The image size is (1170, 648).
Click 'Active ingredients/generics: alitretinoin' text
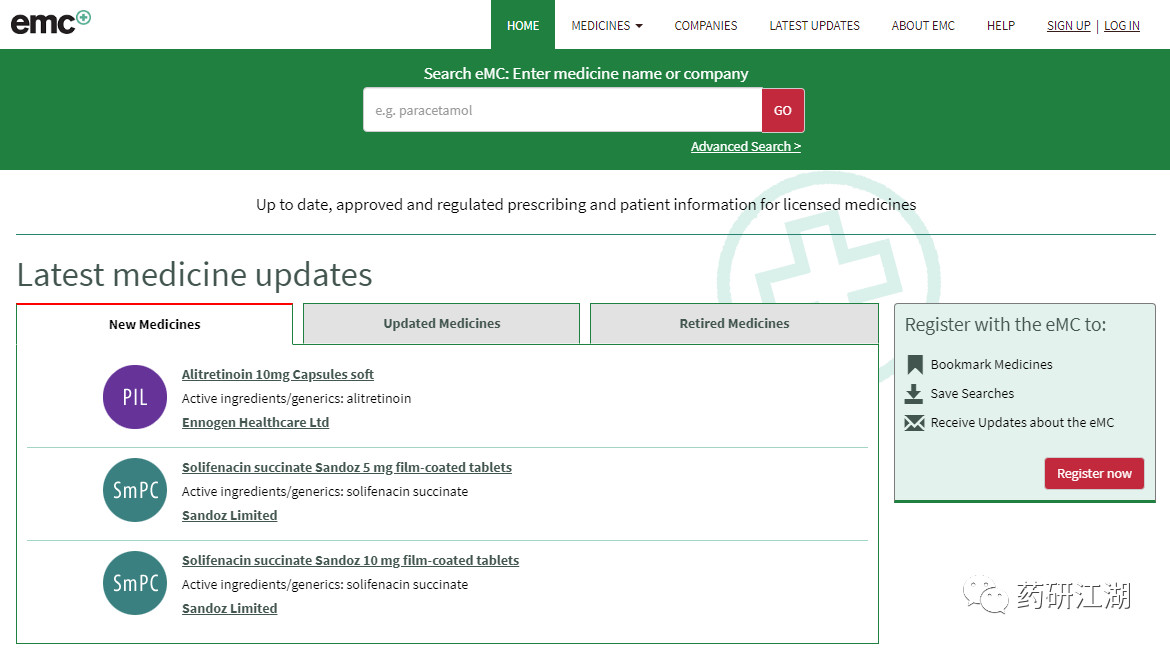pyautogui.click(x=296, y=399)
